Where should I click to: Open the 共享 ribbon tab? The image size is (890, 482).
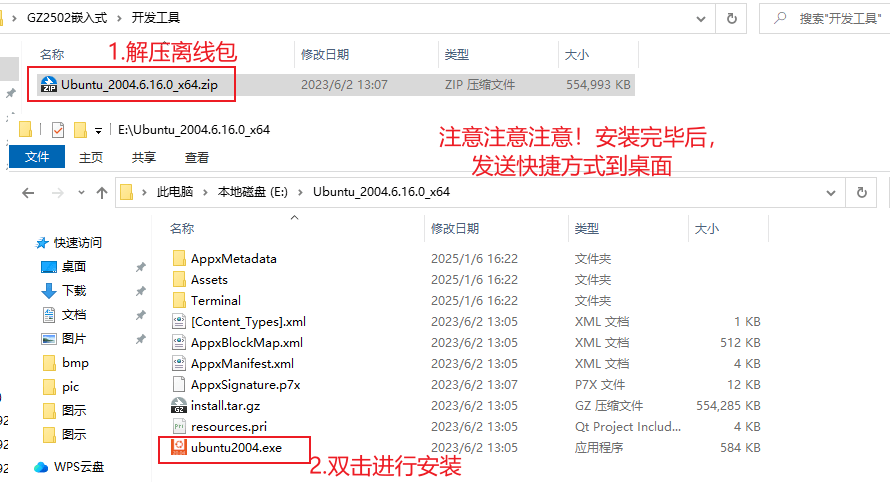(144, 157)
